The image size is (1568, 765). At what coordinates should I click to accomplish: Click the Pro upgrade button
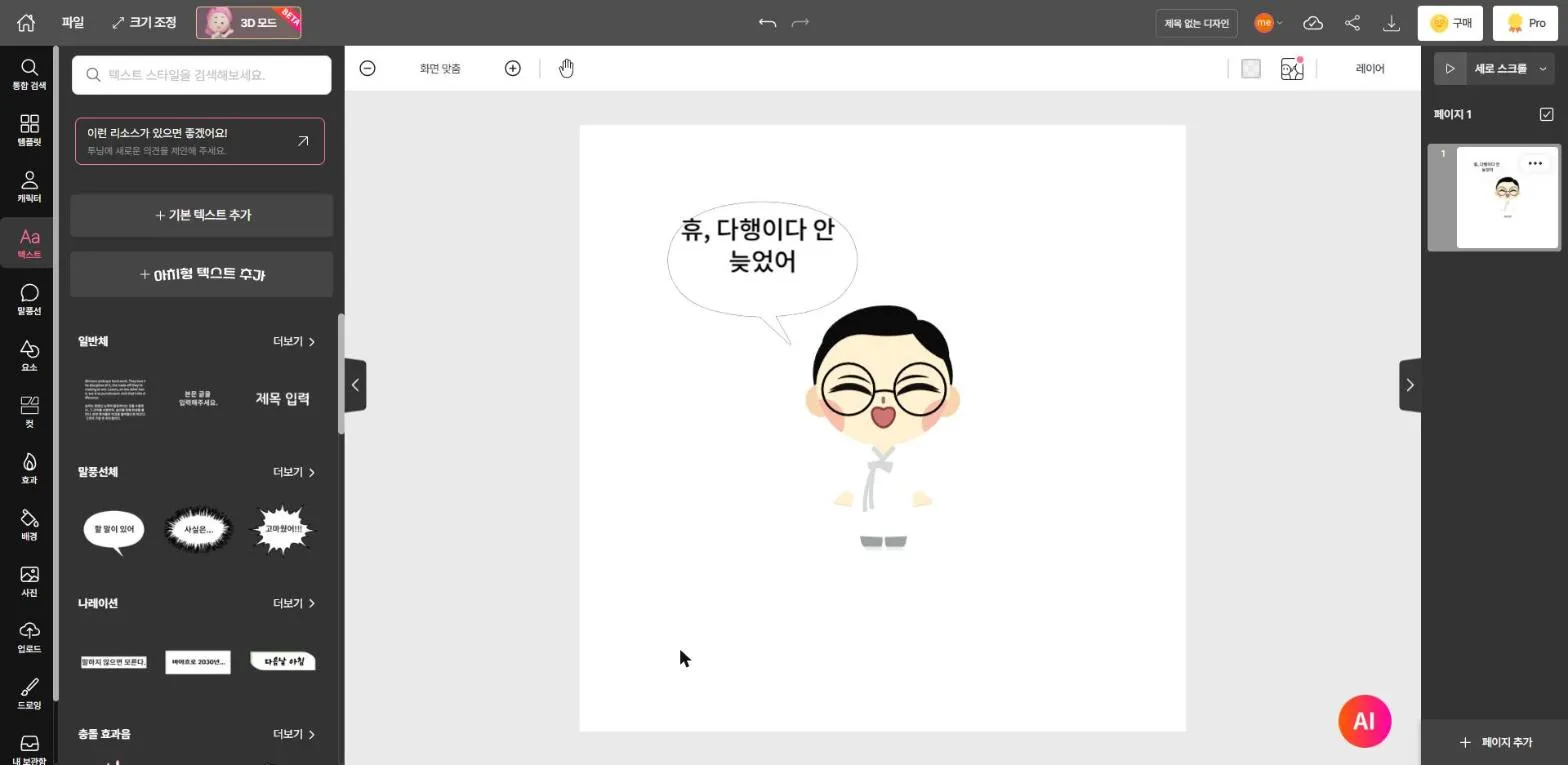(1525, 23)
